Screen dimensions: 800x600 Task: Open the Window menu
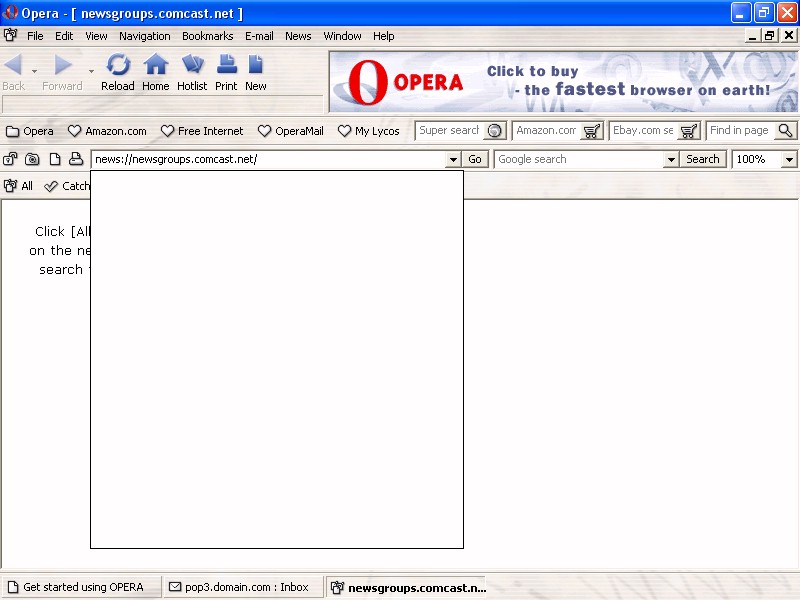342,36
